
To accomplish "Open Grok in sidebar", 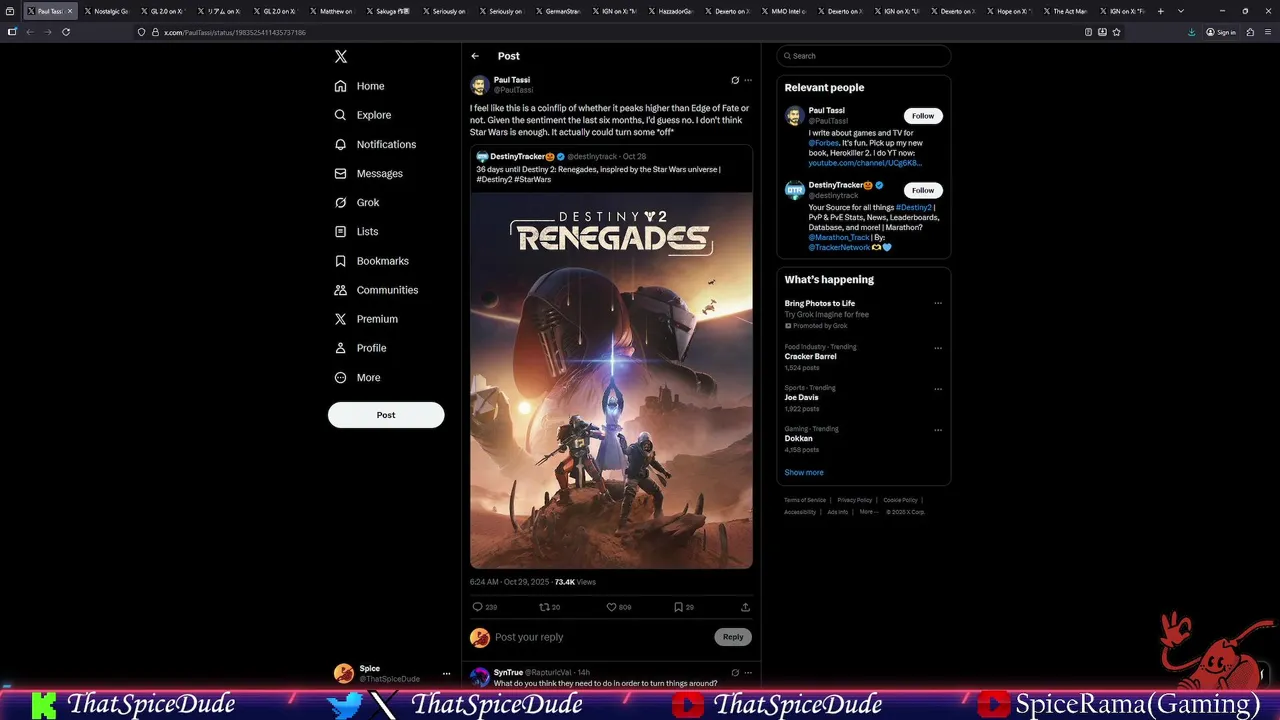I will click(x=357, y=202).
